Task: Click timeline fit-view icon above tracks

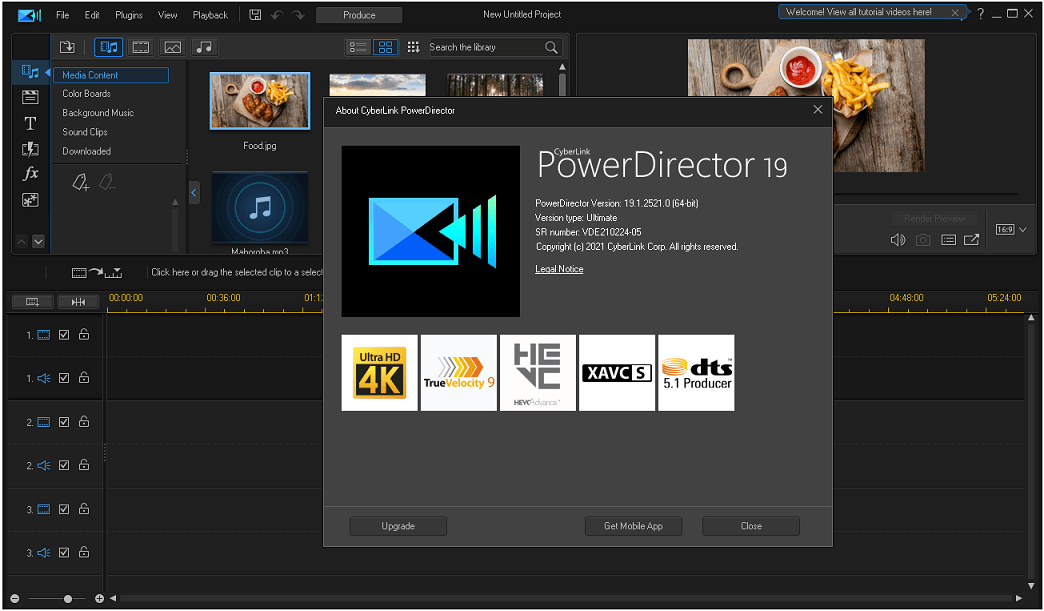Action: pos(32,302)
